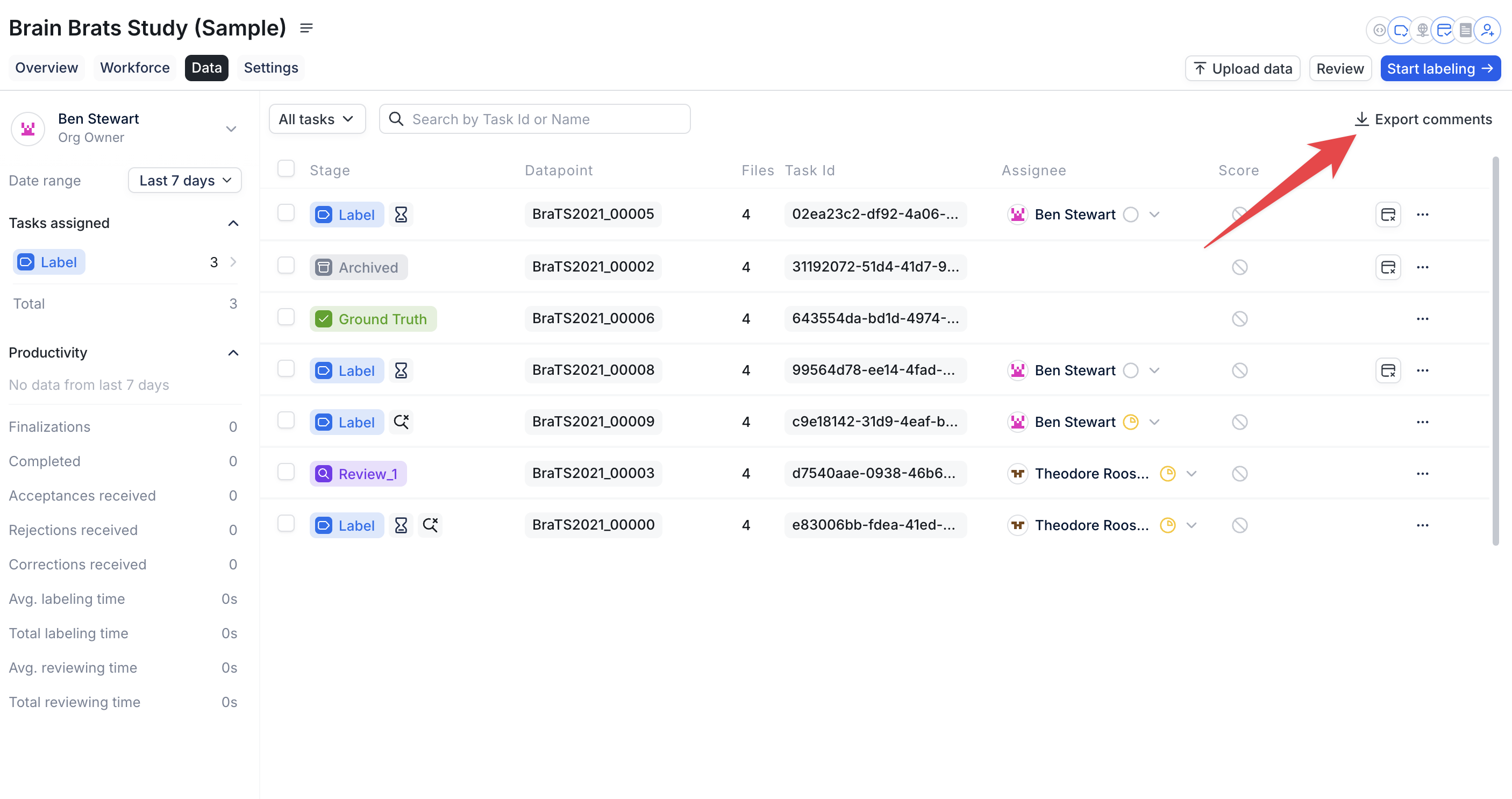Check the box for BraTS2021_00000 row
The image size is (1512, 799).
click(x=286, y=524)
